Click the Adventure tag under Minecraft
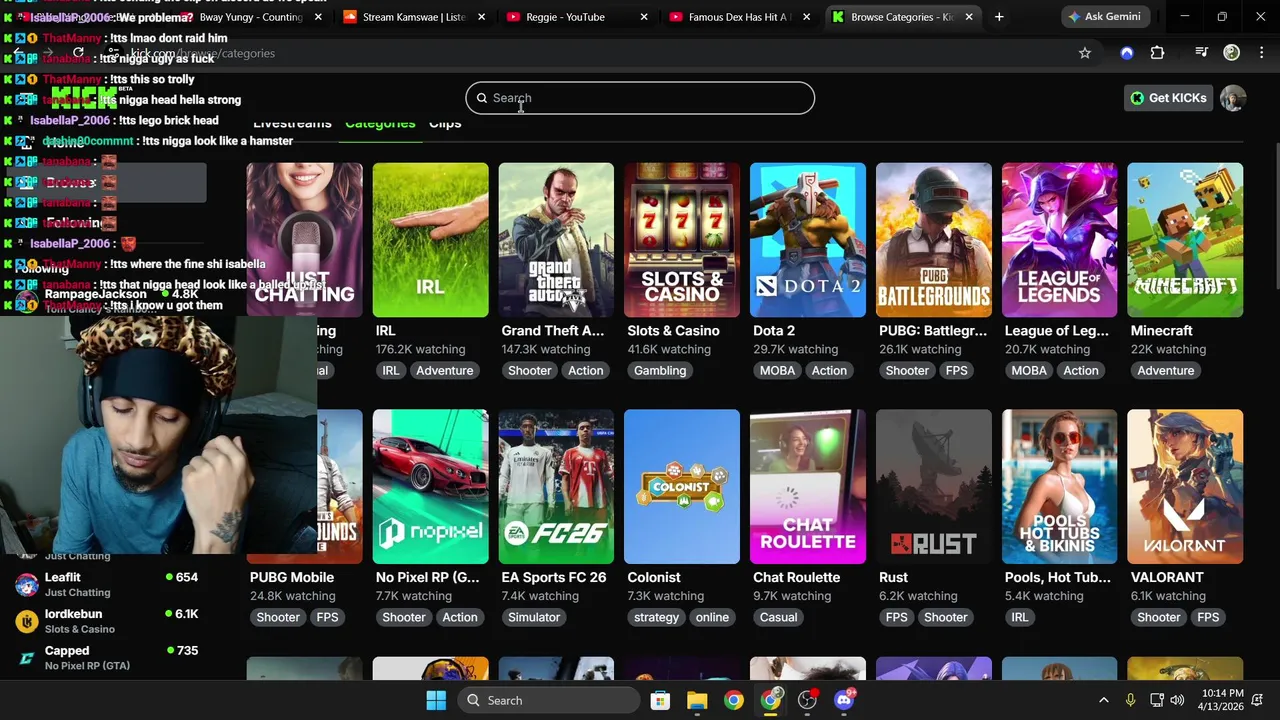The height and width of the screenshot is (720, 1280). tap(1165, 370)
